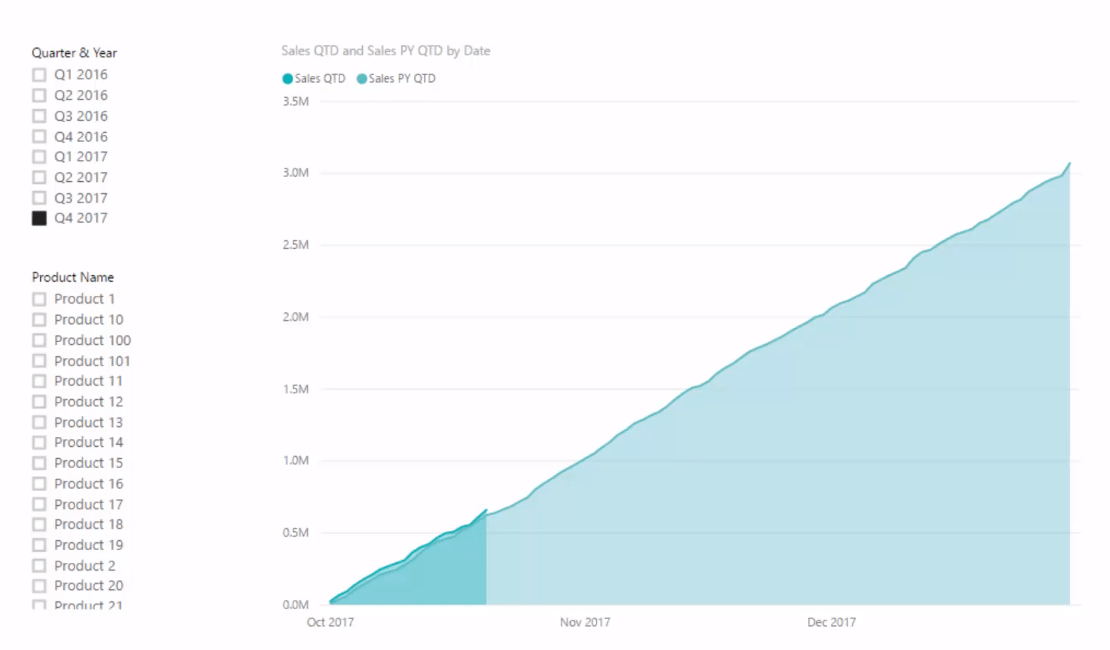
Task: Check the Product 15 checkbox
Action: pyautogui.click(x=39, y=463)
